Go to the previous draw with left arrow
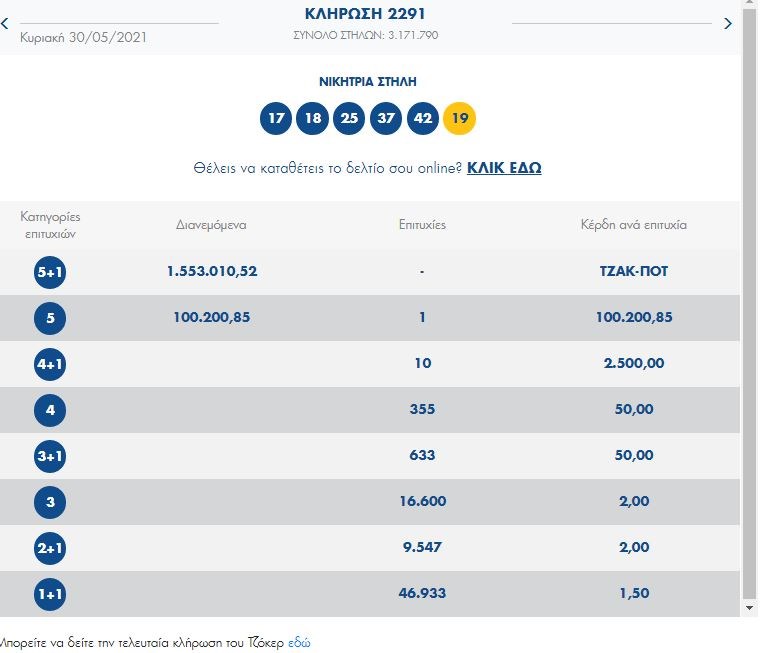 tap(5, 23)
